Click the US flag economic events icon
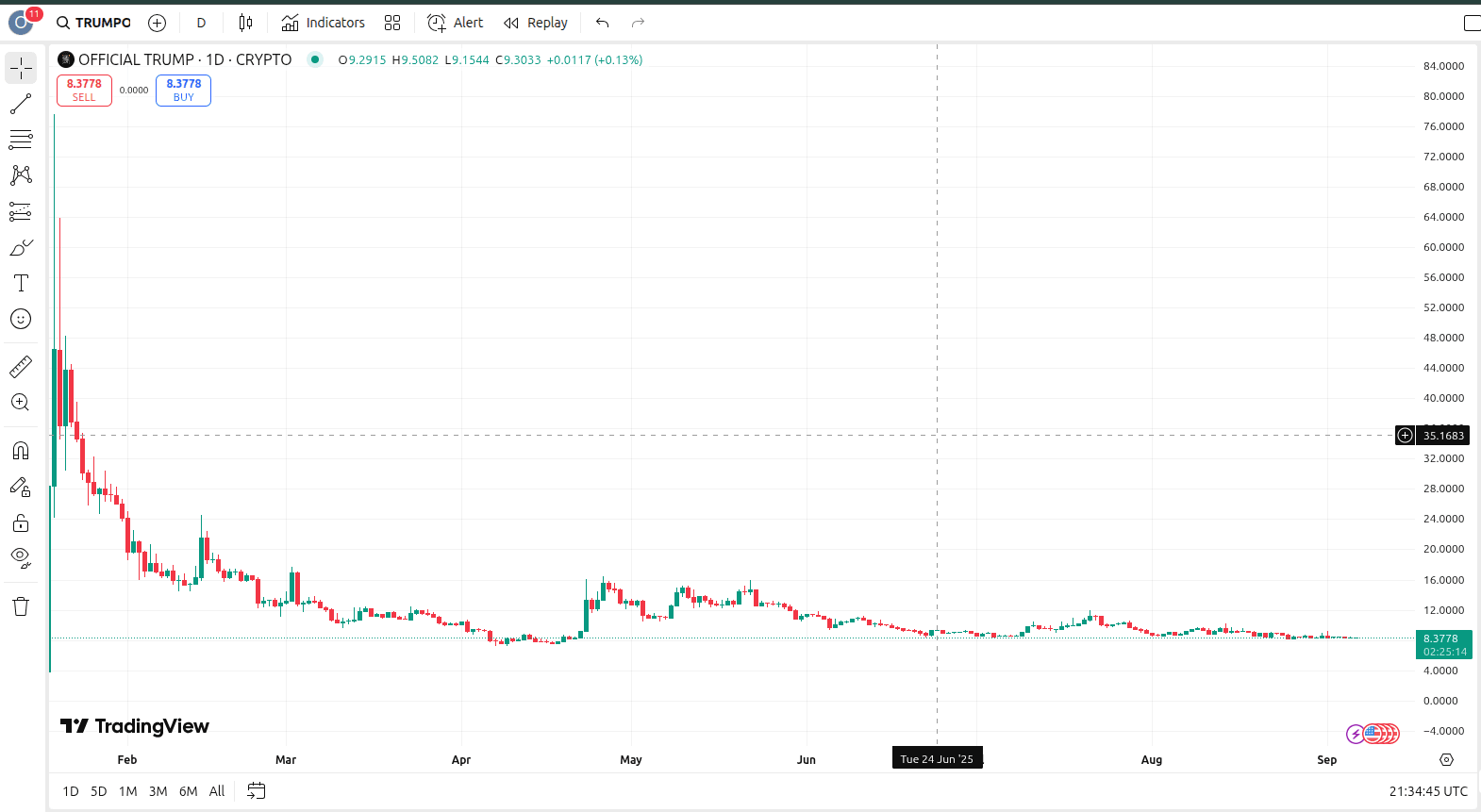The height and width of the screenshot is (812, 1481). click(x=1373, y=734)
